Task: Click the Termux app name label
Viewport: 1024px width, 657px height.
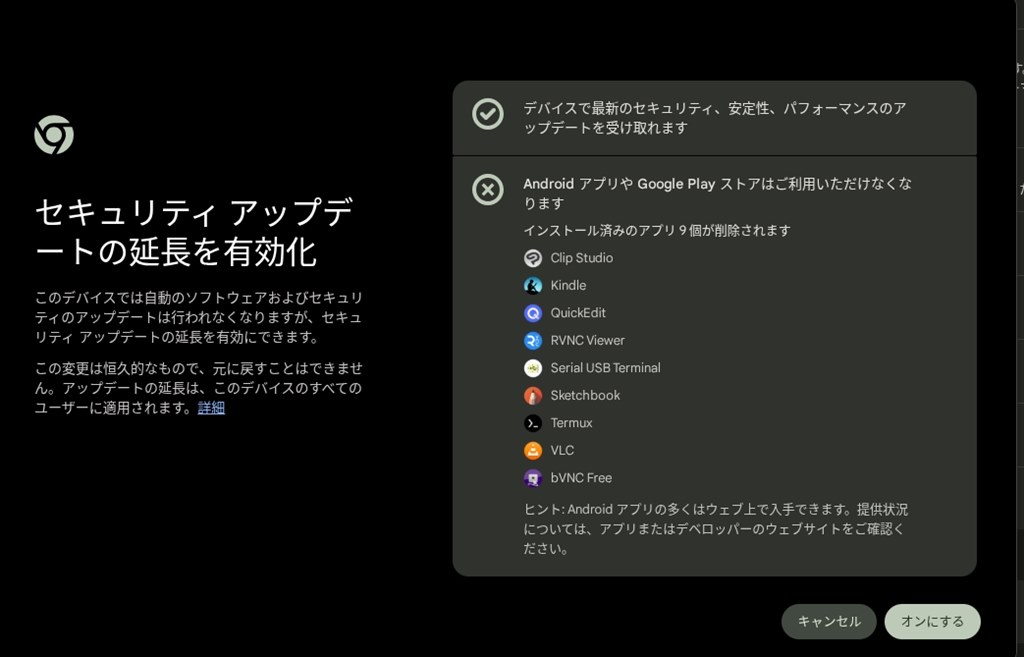Action: 570,422
